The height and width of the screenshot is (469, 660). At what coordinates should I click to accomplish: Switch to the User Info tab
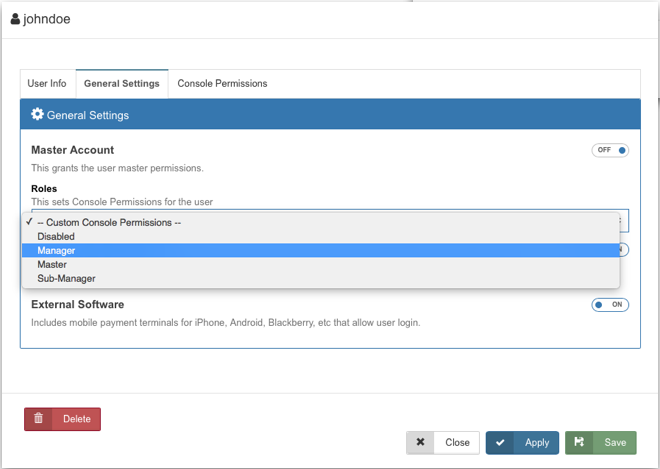pos(47,84)
